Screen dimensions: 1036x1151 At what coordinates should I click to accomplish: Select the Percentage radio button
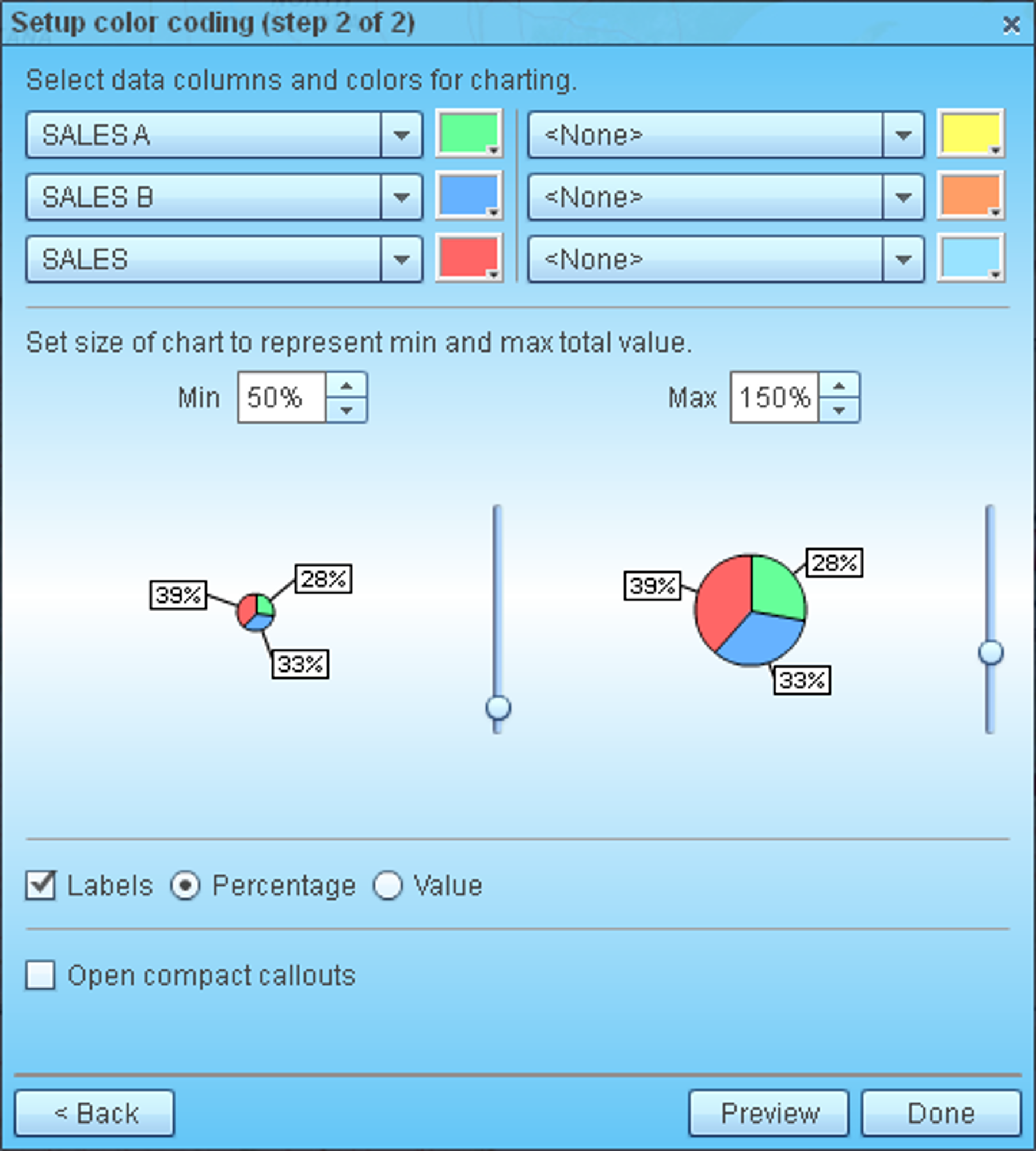click(x=185, y=886)
